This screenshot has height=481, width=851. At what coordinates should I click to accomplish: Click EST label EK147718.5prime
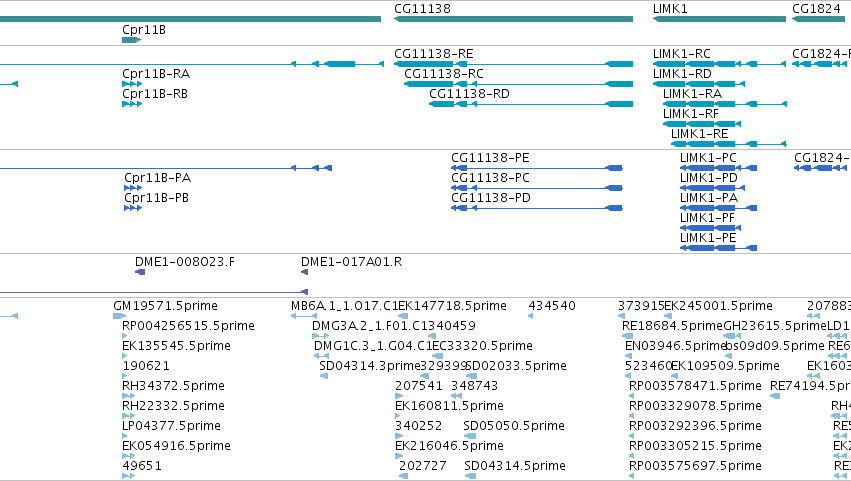[x=452, y=306]
